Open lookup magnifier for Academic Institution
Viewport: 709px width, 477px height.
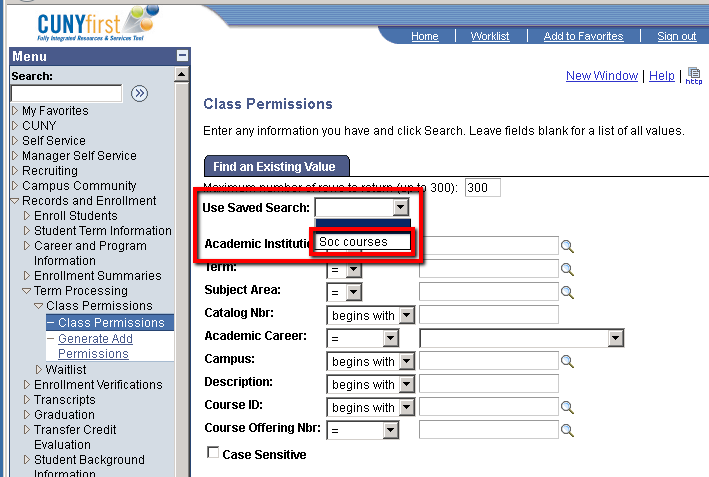pyautogui.click(x=567, y=246)
